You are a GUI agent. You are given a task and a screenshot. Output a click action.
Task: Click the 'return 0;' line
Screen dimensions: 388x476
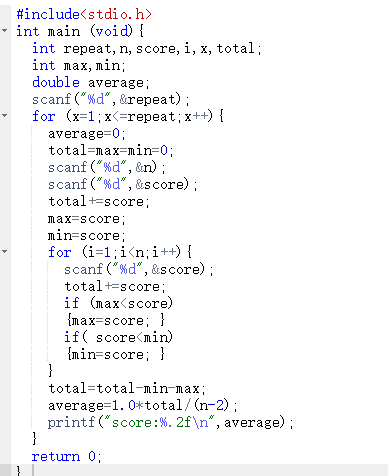(x=67, y=456)
